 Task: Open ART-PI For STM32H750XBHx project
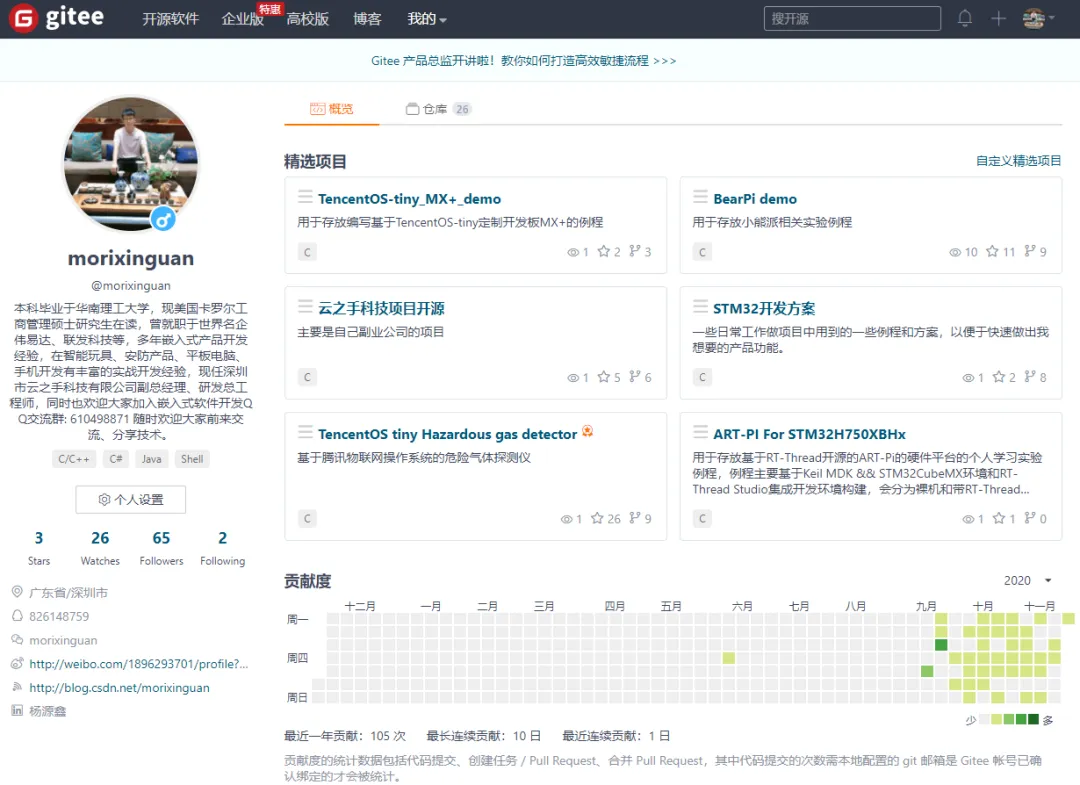coord(809,435)
